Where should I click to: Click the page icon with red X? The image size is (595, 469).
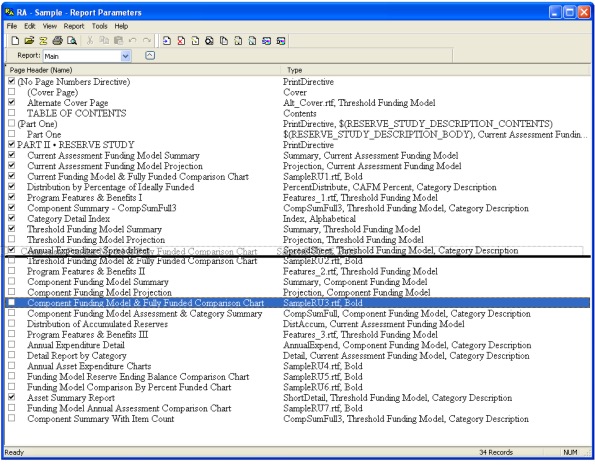tap(181, 41)
